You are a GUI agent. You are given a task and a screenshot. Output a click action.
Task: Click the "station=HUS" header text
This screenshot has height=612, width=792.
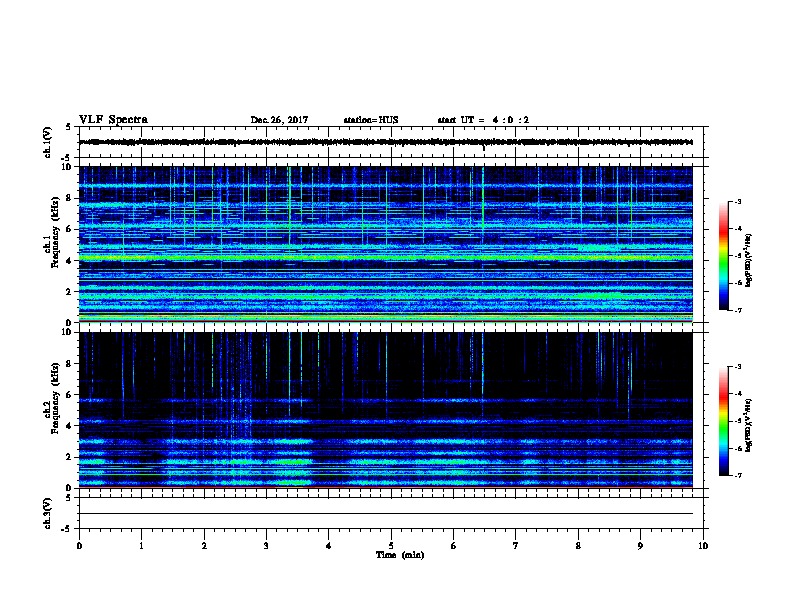tap(371, 120)
